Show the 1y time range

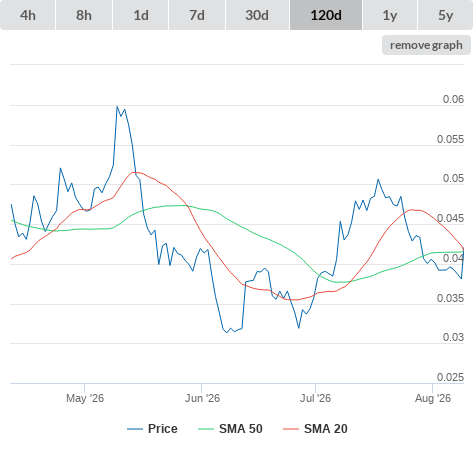[x=390, y=15]
